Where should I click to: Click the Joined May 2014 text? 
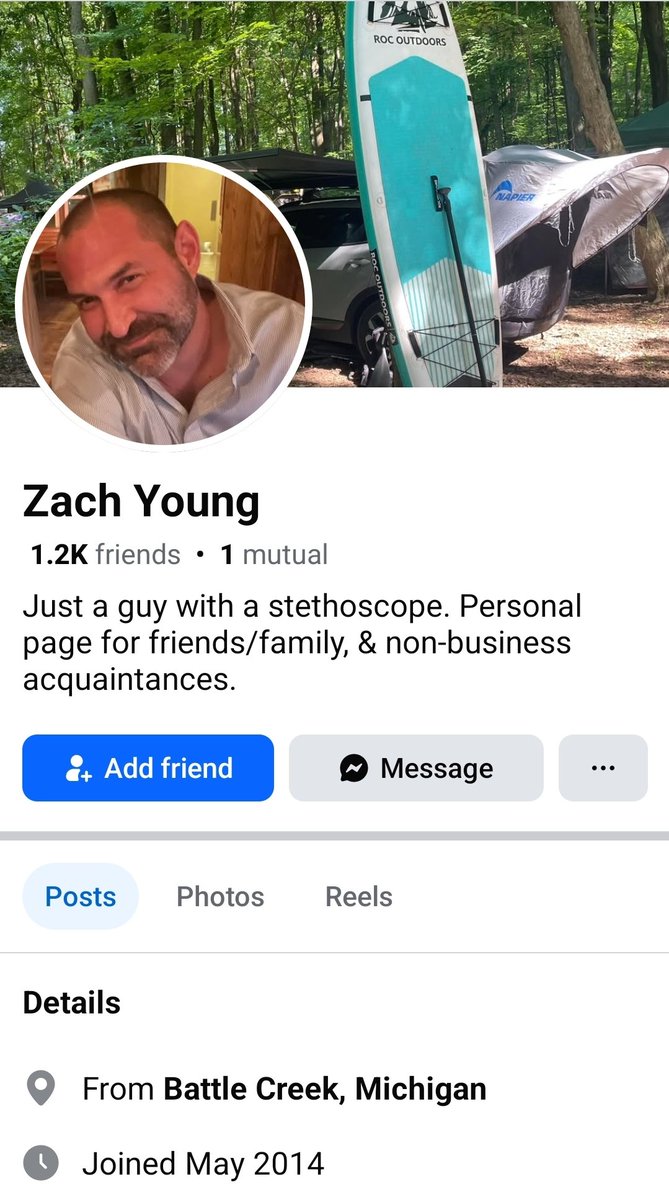(x=203, y=1164)
